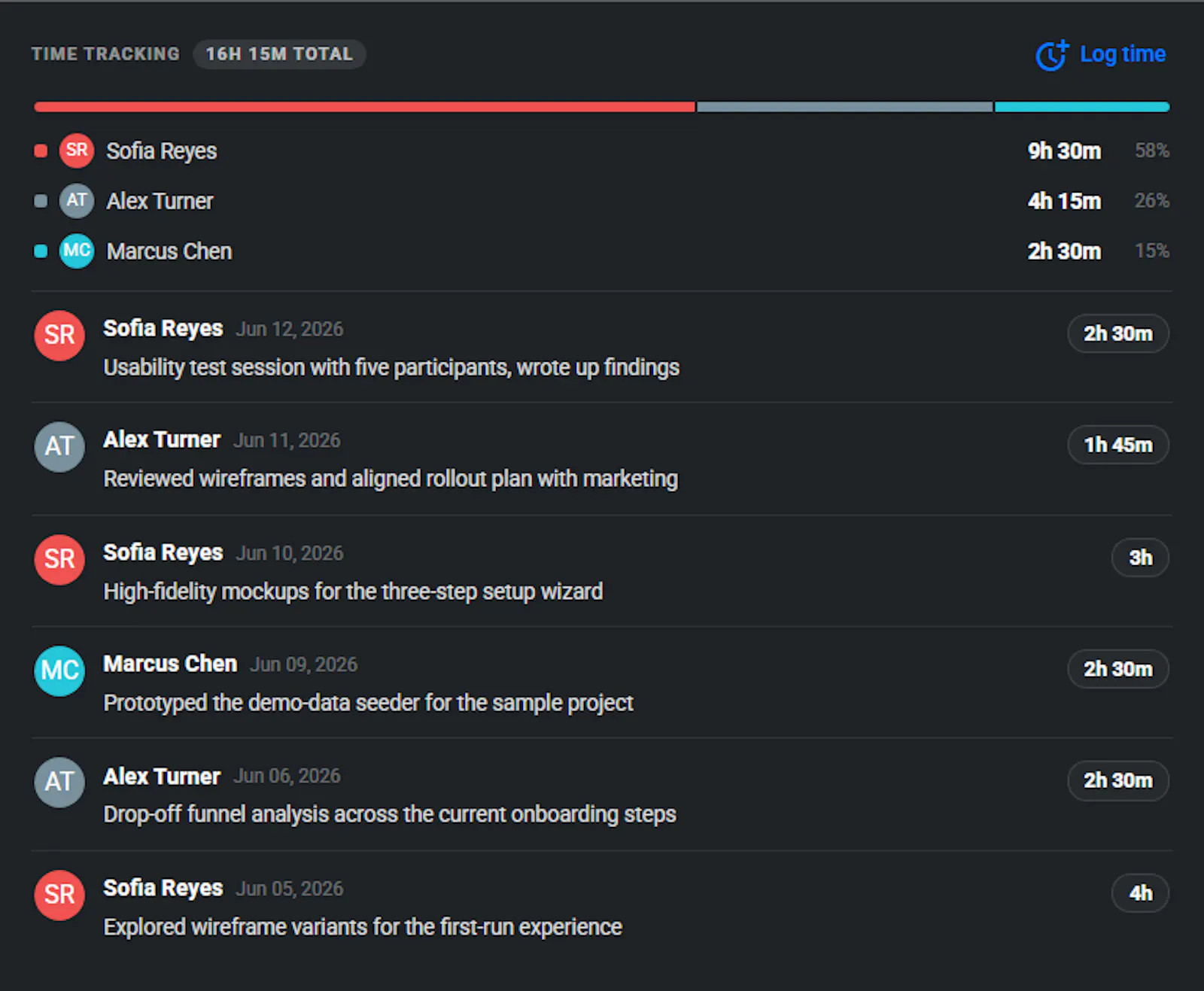Screen dimensions: 1204x991
Task: Click AT avatar on Jun 11 entry
Action: 59,446
